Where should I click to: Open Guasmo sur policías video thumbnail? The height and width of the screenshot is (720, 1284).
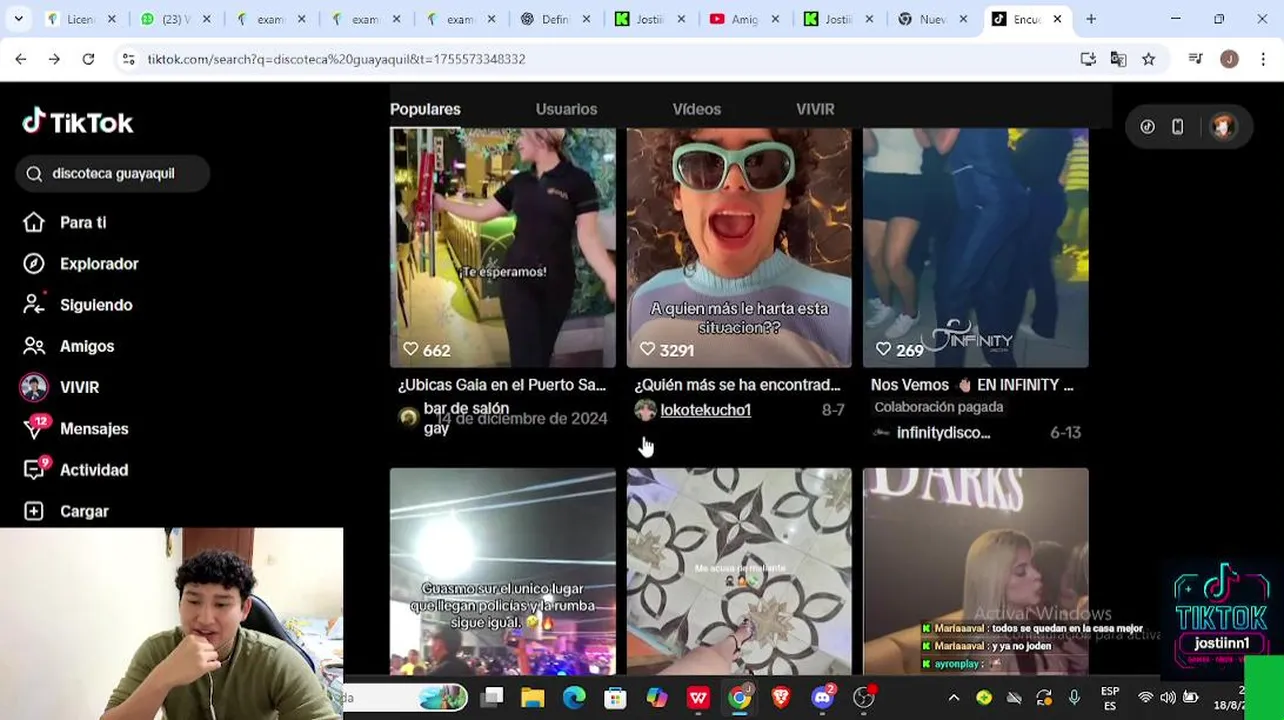pos(503,571)
